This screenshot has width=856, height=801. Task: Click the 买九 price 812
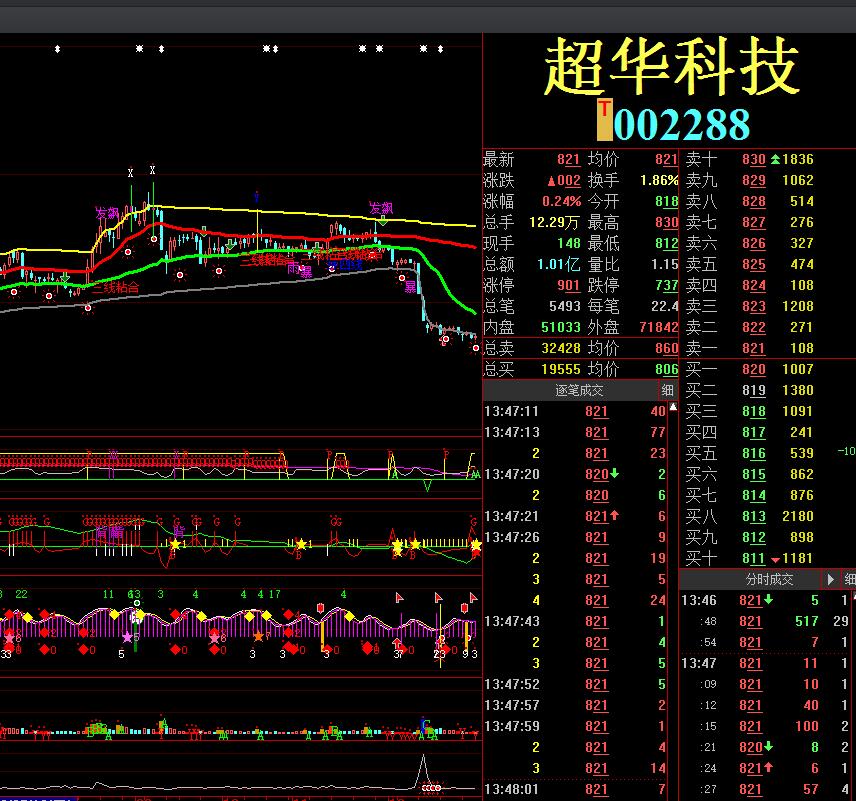tap(753, 537)
